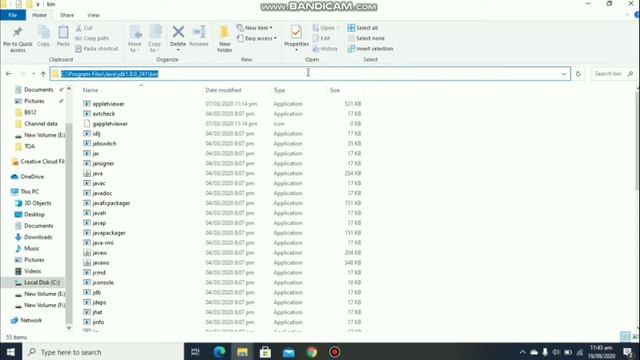This screenshot has height=360, width=640.
Task: Click Paste shortcut in the ribbon
Action: pyautogui.click(x=97, y=49)
